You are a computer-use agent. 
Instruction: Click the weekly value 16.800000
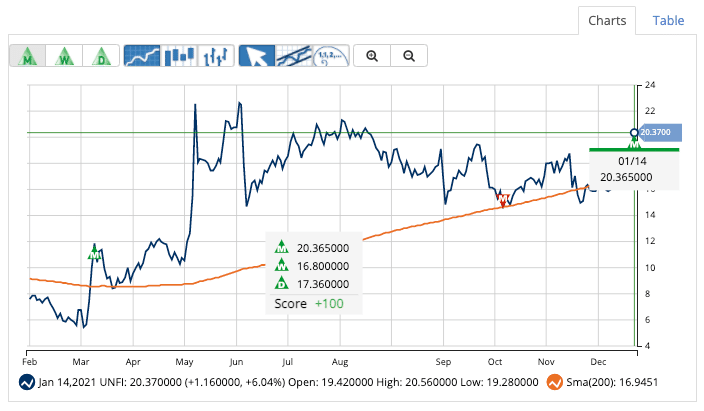pos(323,266)
